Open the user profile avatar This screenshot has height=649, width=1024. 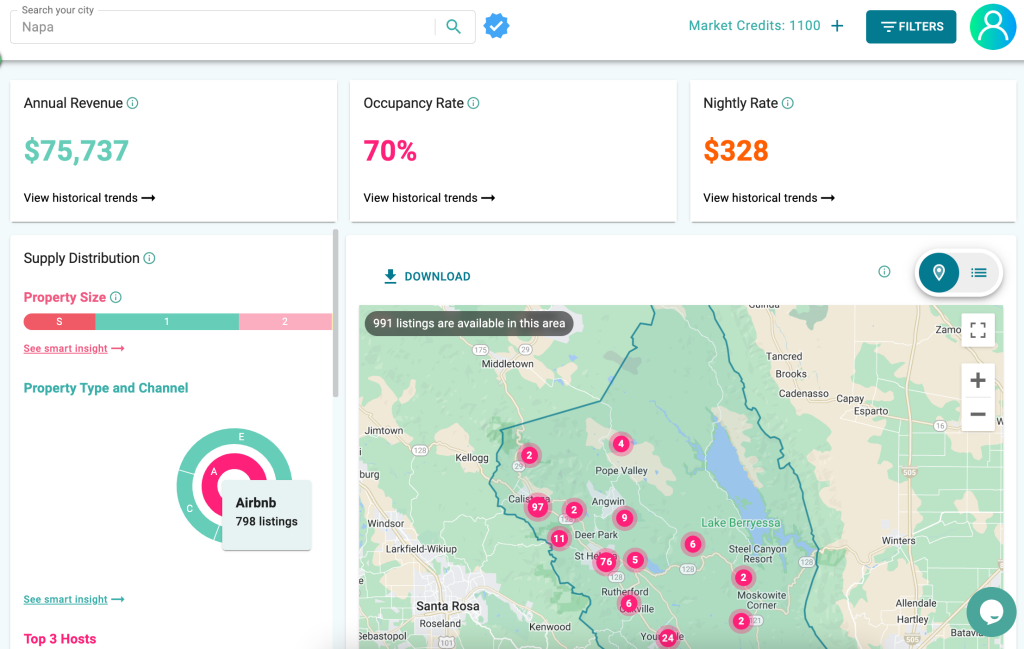[x=993, y=27]
